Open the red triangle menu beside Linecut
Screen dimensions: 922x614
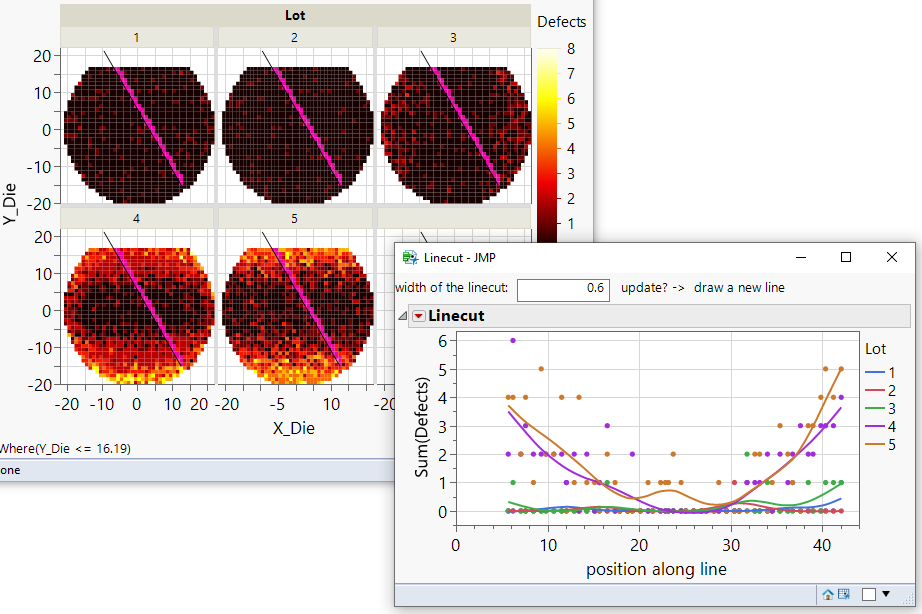click(418, 316)
